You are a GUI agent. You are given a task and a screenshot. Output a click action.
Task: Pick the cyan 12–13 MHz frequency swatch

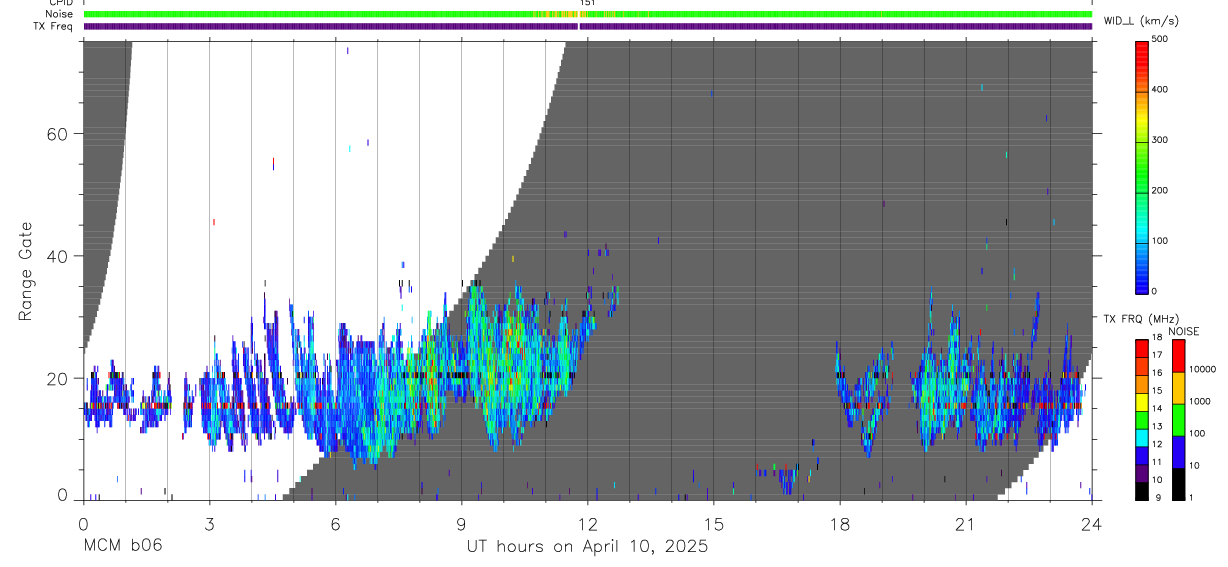coord(1143,438)
